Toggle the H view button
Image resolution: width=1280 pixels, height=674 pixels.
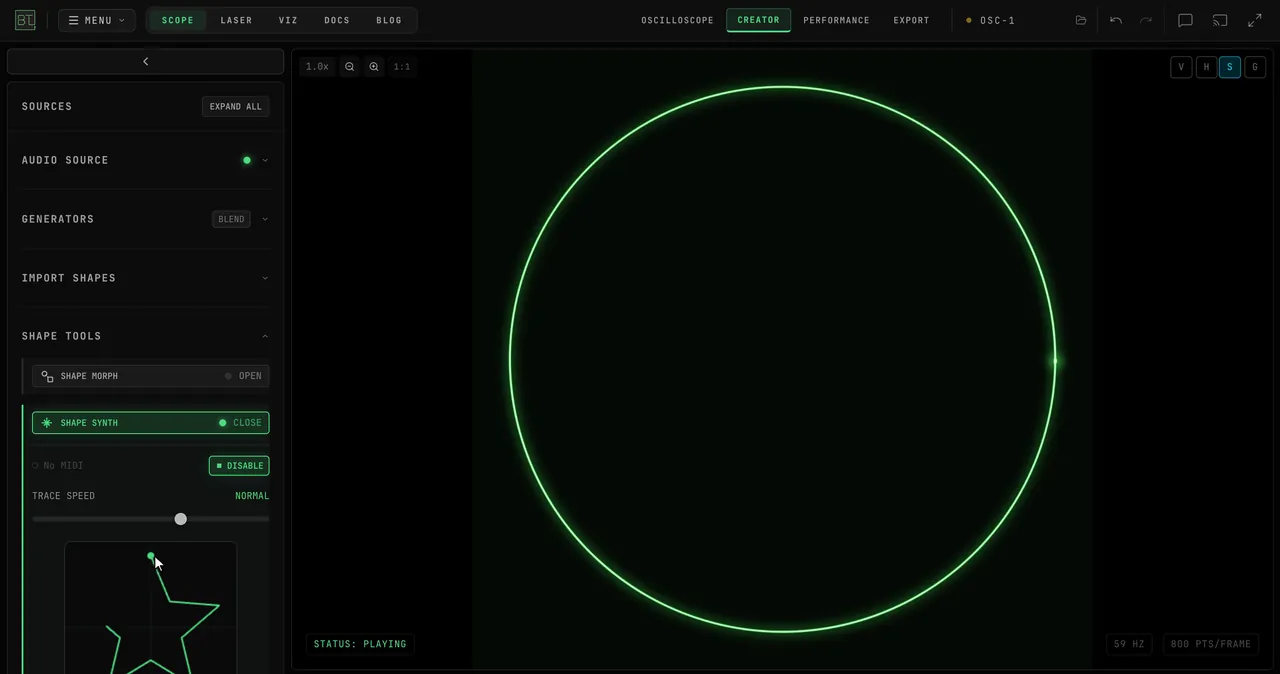(x=1206, y=67)
